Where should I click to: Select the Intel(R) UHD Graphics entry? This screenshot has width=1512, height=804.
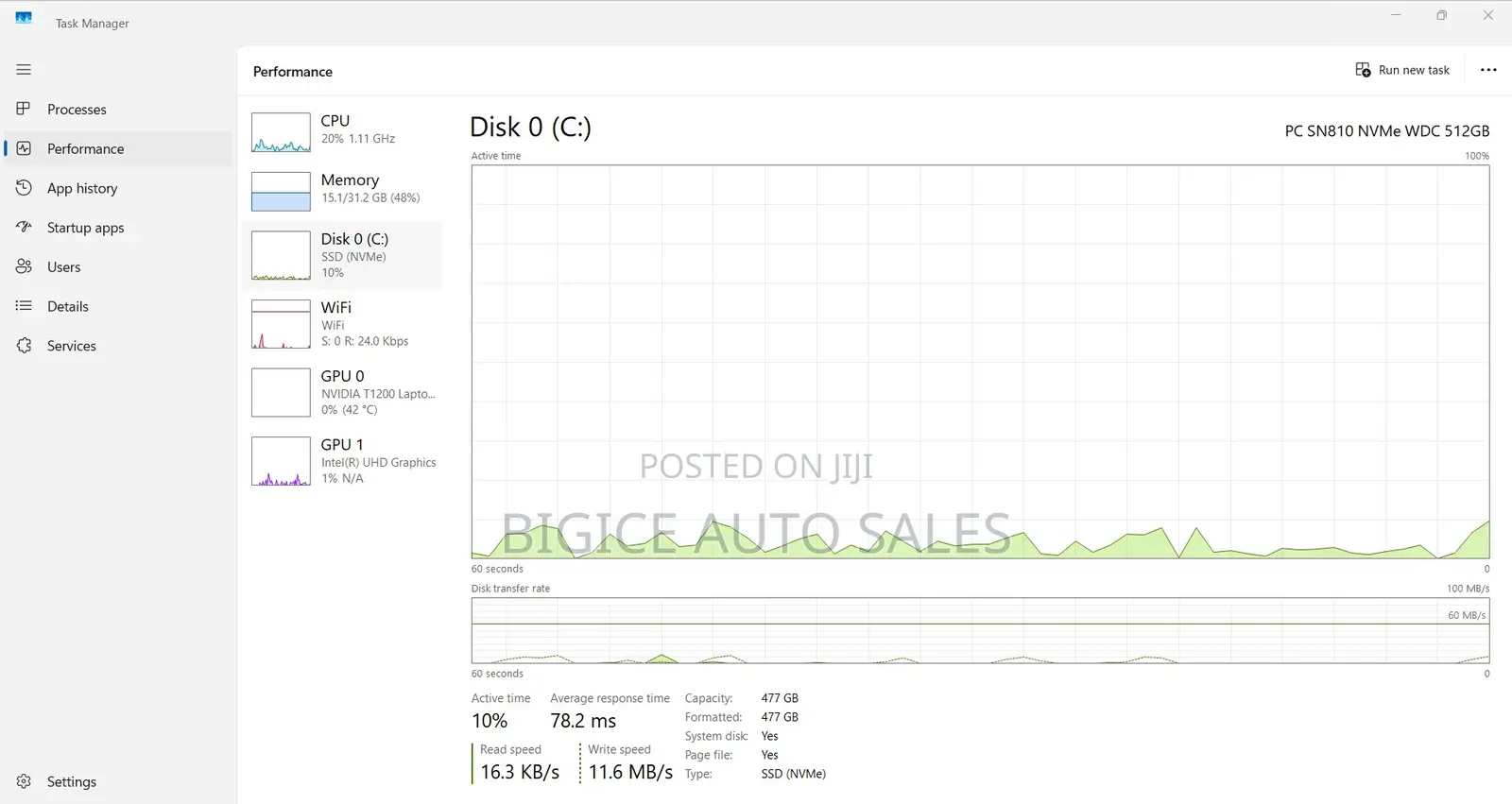click(342, 461)
